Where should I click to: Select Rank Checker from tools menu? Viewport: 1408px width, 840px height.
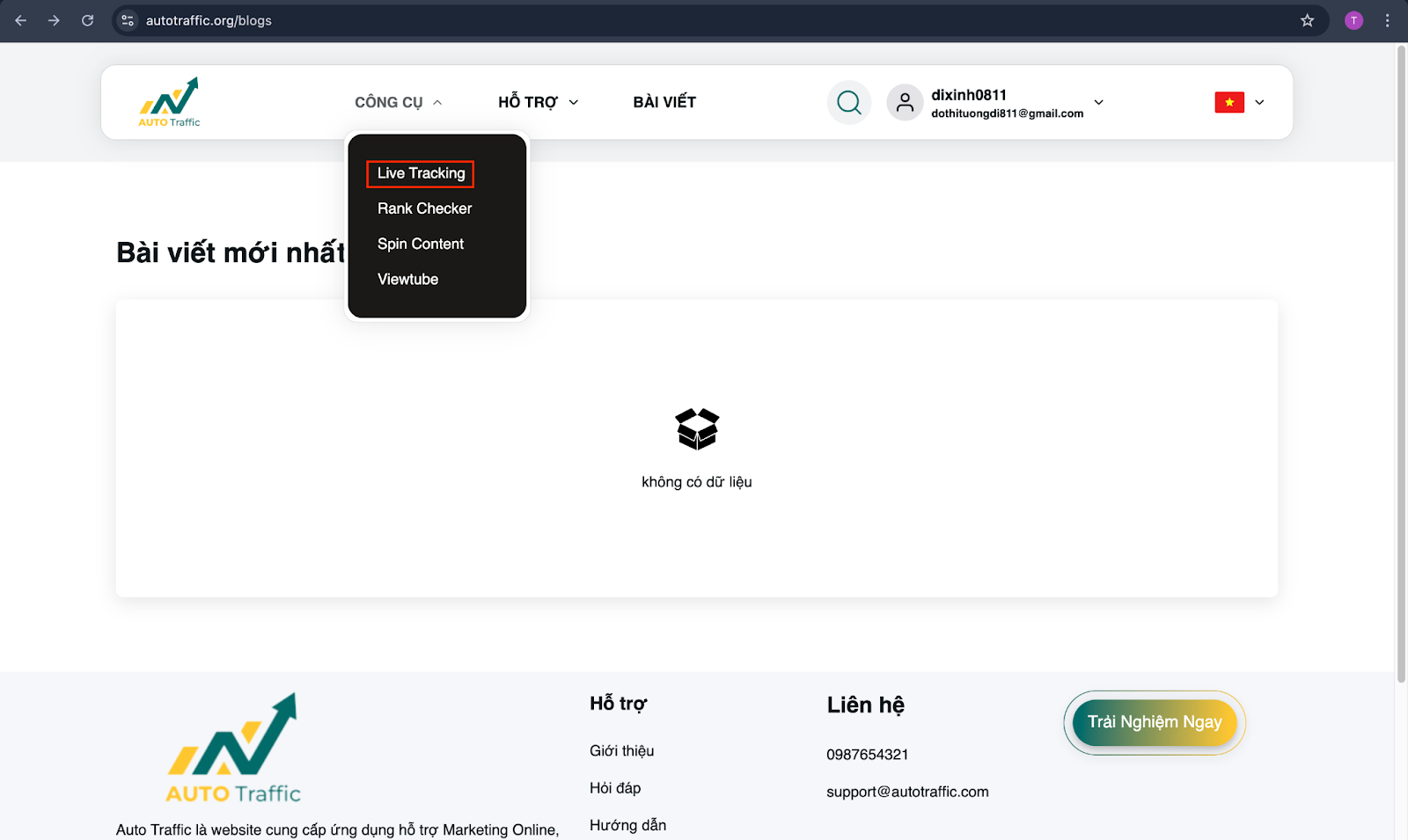pos(424,208)
